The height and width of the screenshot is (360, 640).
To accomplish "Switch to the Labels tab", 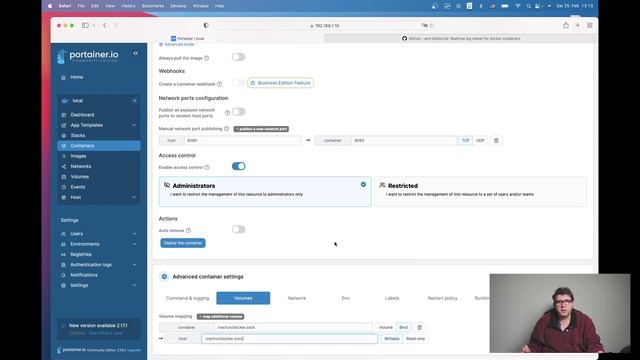I will coord(392,298).
